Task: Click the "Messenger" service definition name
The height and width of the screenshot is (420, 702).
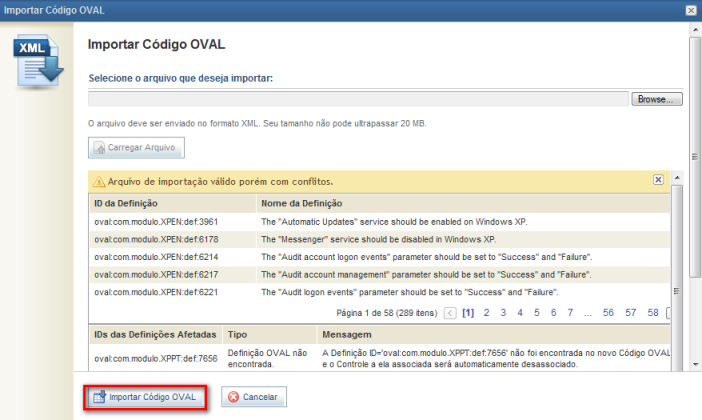Action: pos(378,240)
